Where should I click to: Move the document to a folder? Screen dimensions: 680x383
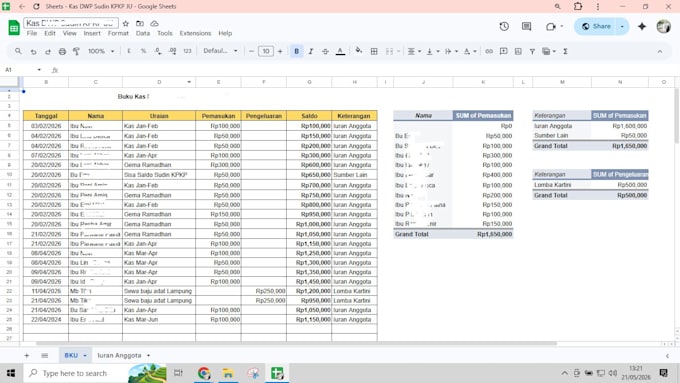tap(140, 23)
